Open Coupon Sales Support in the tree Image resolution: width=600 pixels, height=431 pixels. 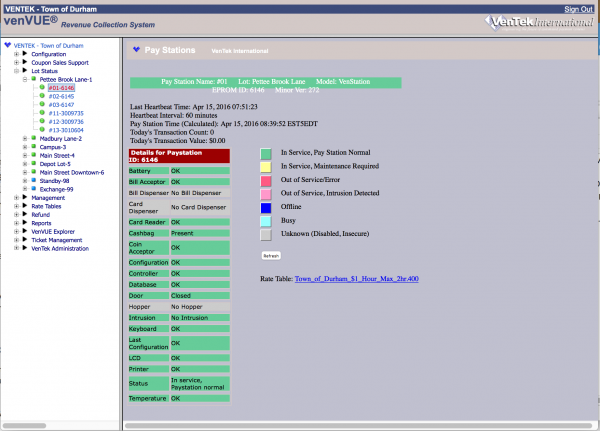60,63
